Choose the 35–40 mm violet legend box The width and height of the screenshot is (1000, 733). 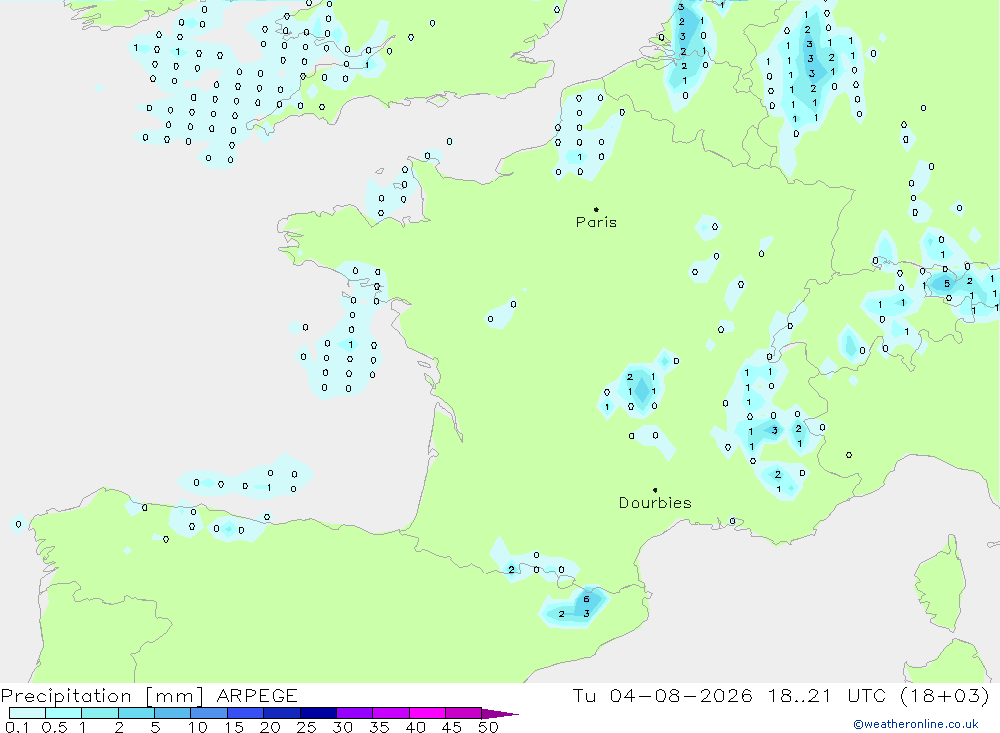(391, 713)
